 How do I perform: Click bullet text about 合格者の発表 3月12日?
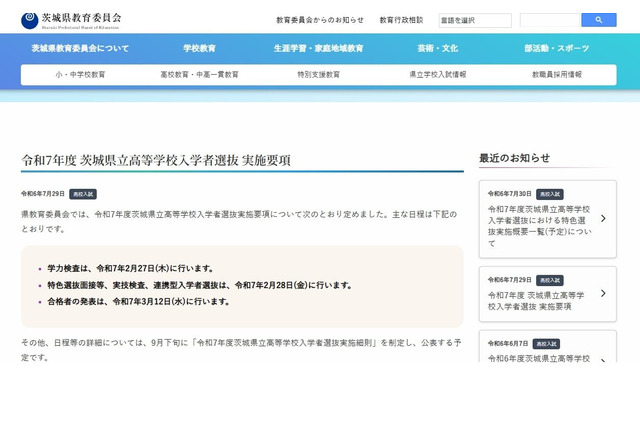pos(138,302)
